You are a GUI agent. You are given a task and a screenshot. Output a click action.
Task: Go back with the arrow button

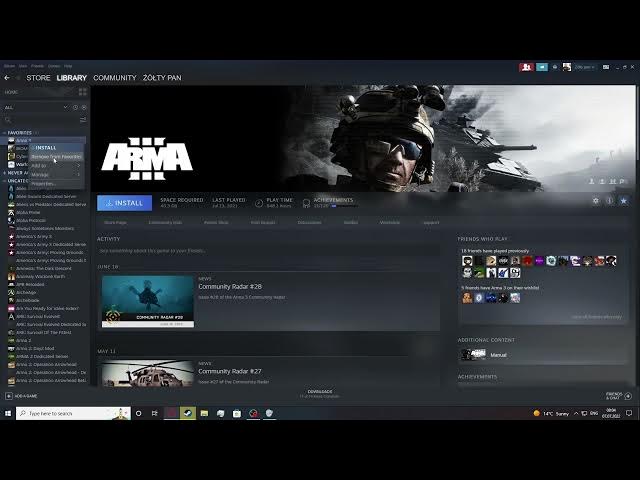(7, 78)
